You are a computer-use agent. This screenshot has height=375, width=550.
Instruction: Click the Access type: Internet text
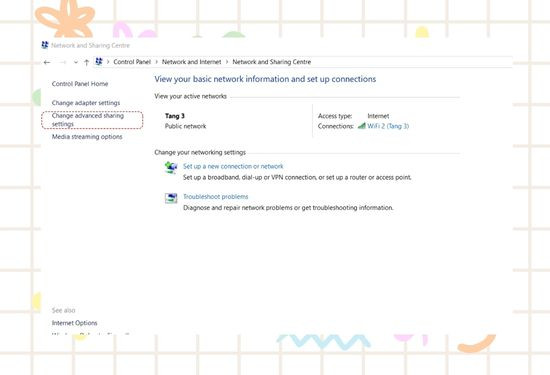(x=354, y=116)
